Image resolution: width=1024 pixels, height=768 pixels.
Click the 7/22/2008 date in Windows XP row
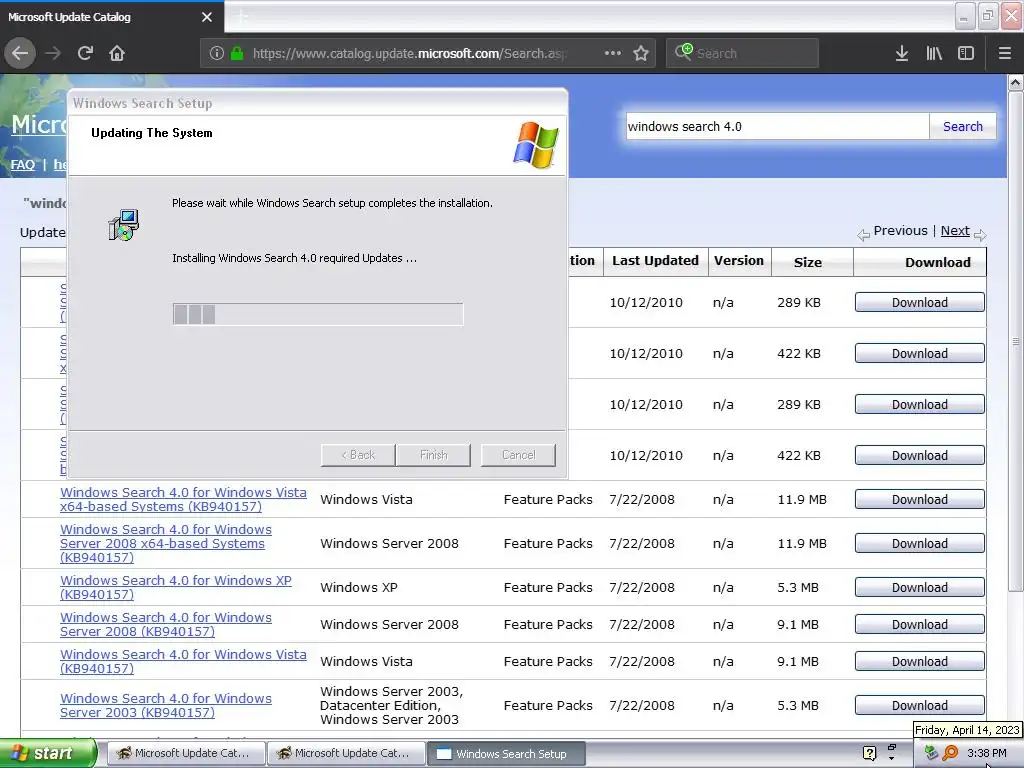coord(642,587)
